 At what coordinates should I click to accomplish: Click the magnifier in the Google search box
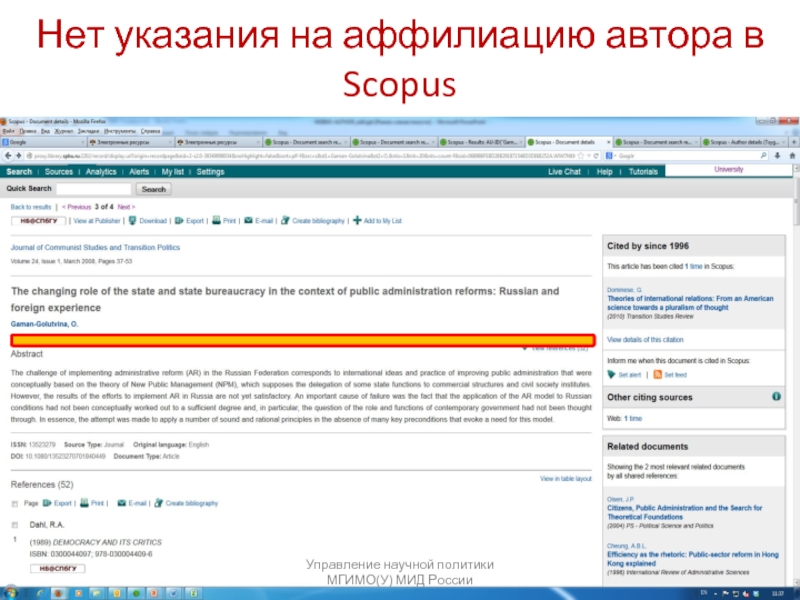coord(763,156)
